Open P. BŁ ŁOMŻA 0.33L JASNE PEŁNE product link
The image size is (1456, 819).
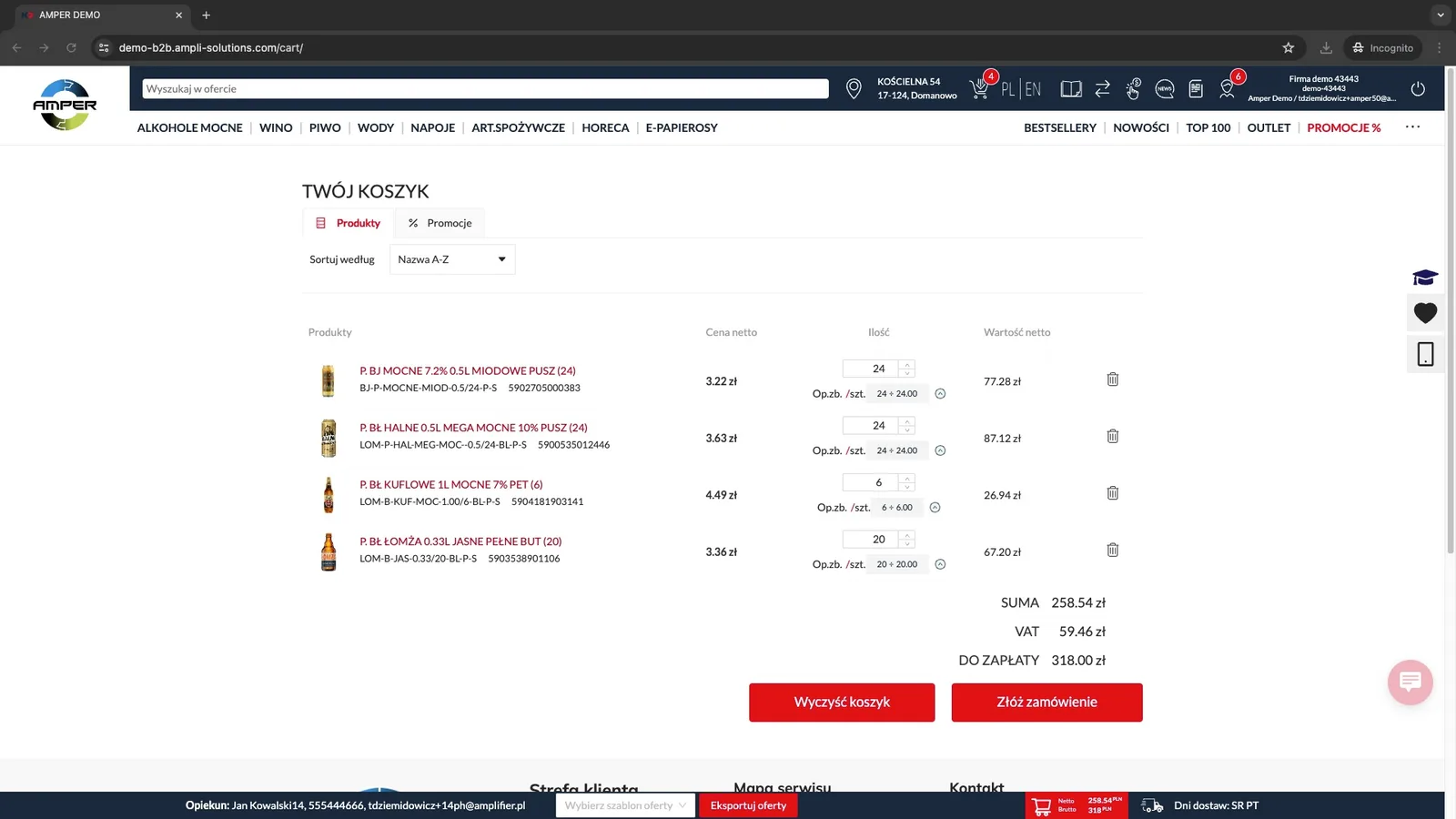coord(460,541)
